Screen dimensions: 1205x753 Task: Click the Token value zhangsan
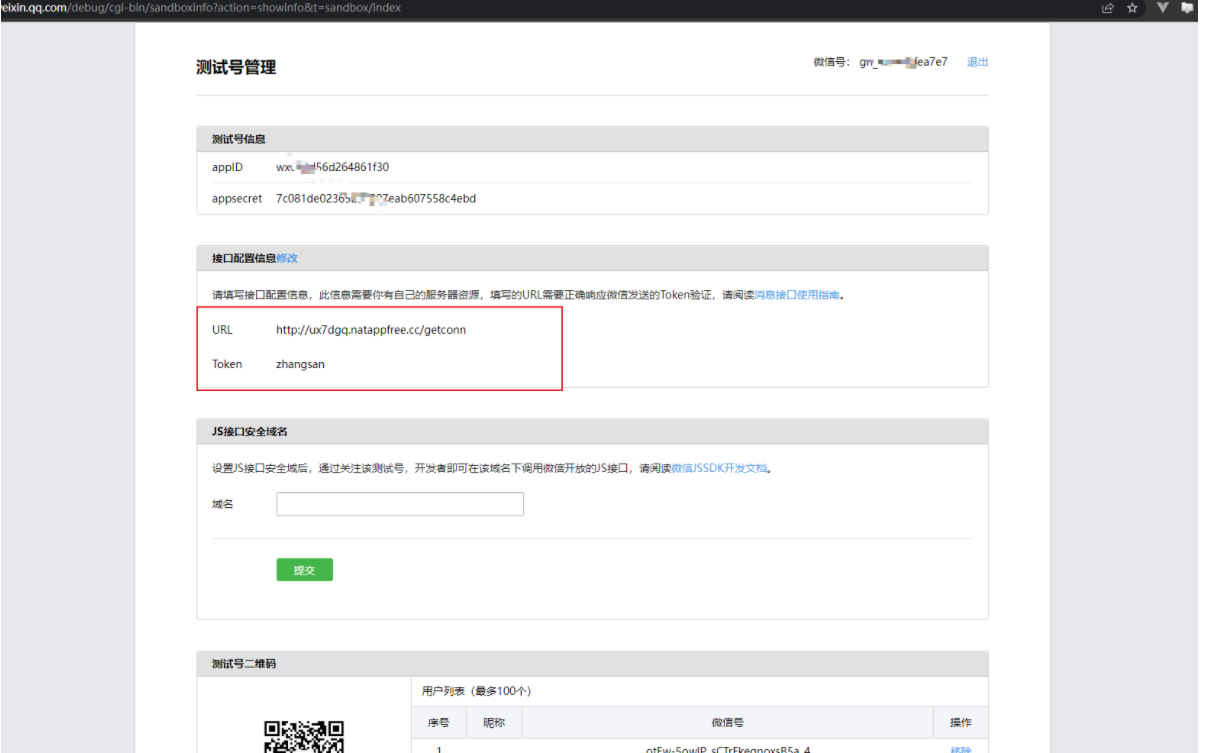[300, 365]
